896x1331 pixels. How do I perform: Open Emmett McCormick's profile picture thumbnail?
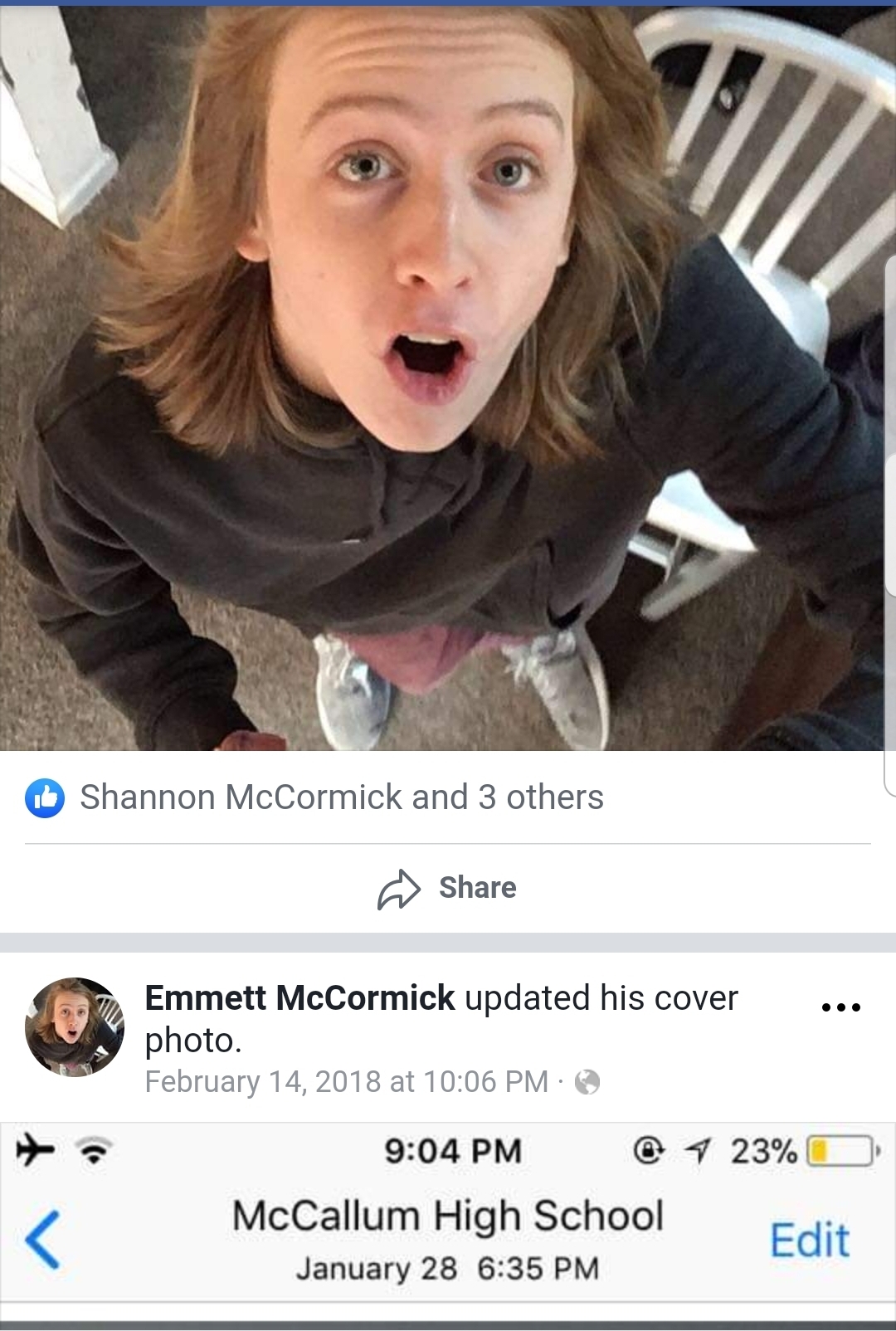(75, 1027)
